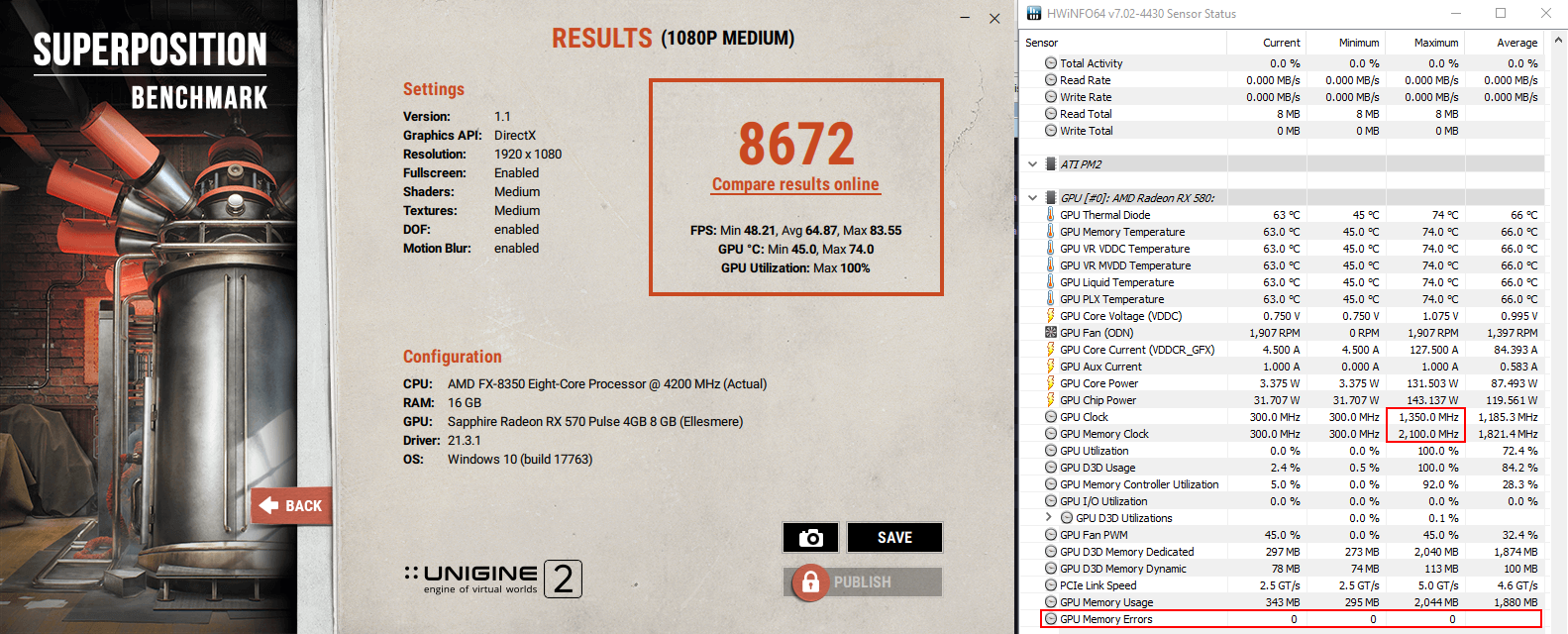The height and width of the screenshot is (634, 1568).
Task: Click GPU Memory Usage maximum 2,044 MB
Action: 1435,602
